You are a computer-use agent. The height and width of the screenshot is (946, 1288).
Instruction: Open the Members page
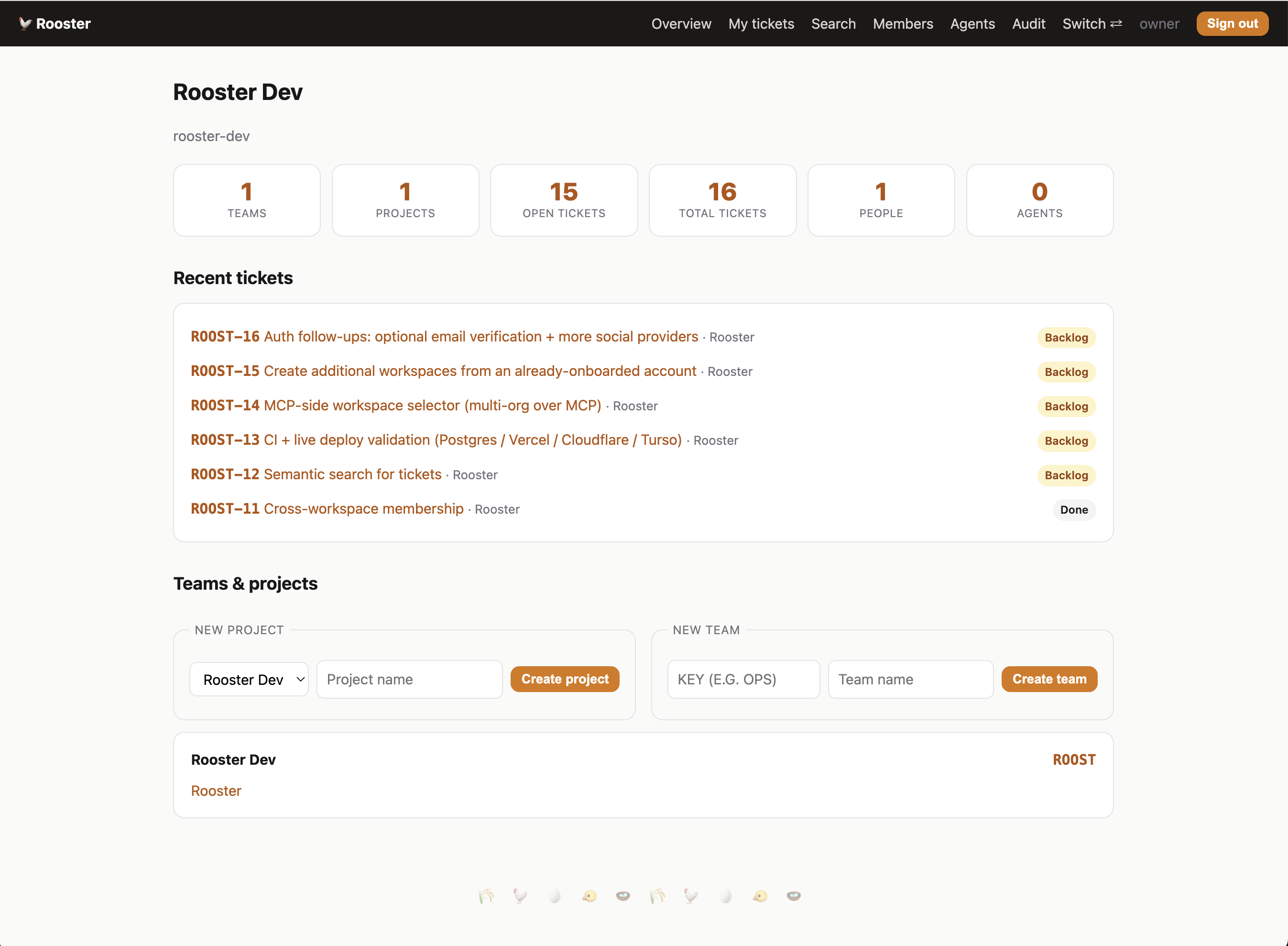pyautogui.click(x=903, y=23)
